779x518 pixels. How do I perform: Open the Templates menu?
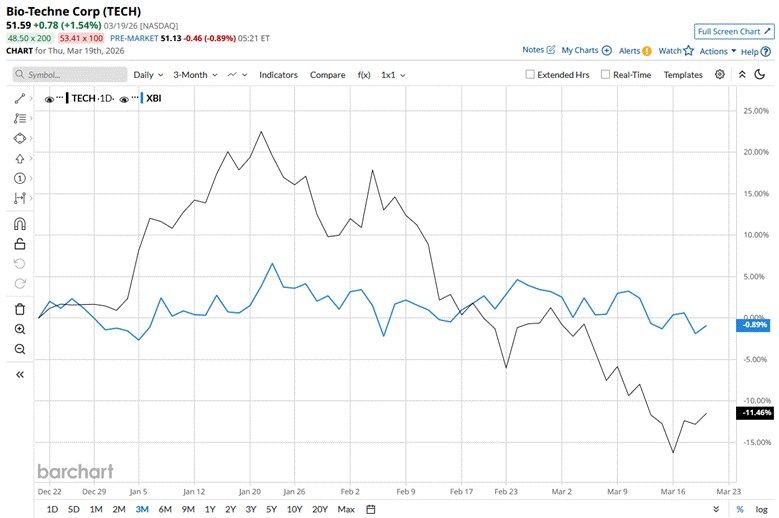pyautogui.click(x=683, y=74)
